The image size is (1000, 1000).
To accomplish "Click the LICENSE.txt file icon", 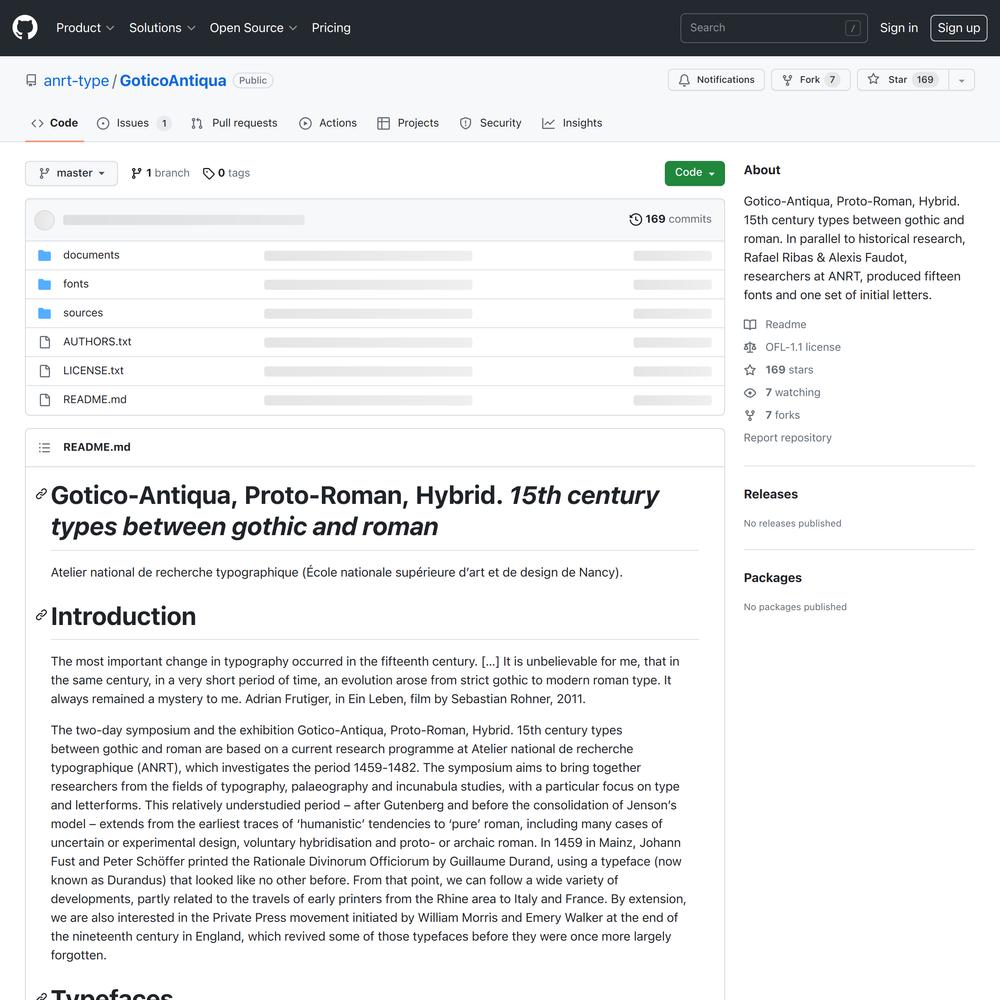I will tap(45, 371).
